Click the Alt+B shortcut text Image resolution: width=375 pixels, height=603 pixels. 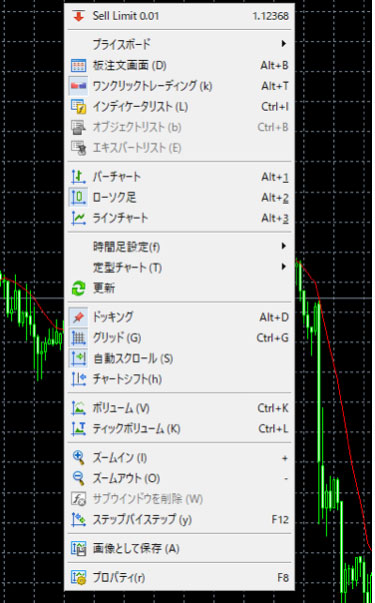(274, 65)
